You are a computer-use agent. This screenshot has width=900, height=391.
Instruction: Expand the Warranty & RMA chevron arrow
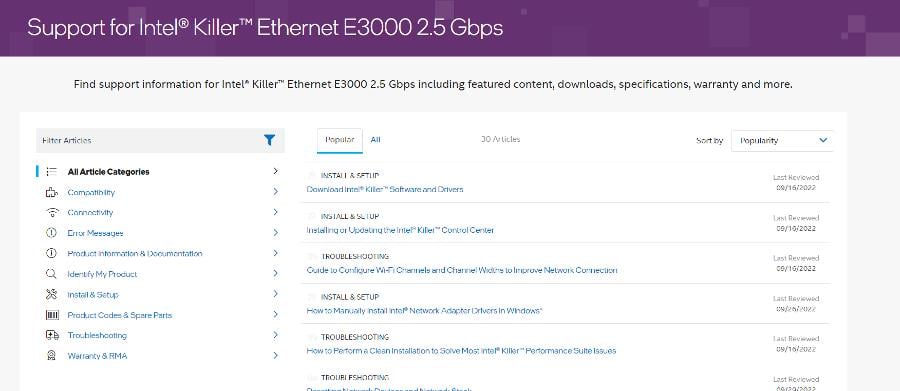tap(276, 355)
